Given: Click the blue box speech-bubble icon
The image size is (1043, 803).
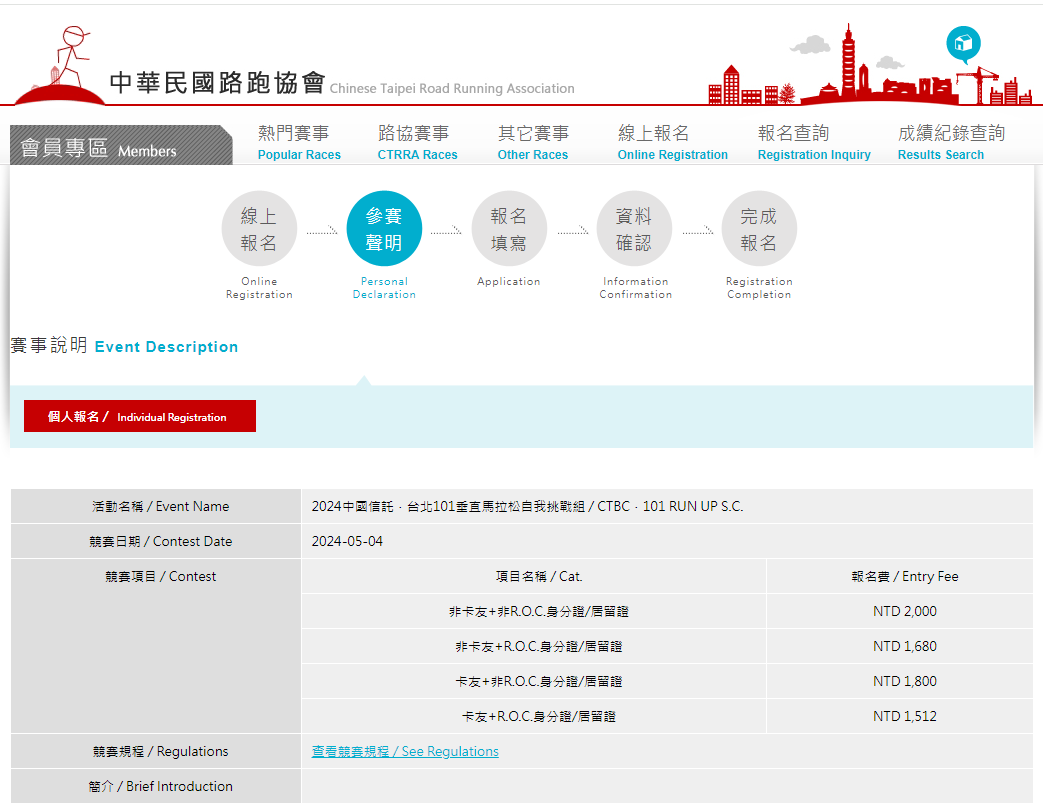Looking at the screenshot, I should click(963, 44).
